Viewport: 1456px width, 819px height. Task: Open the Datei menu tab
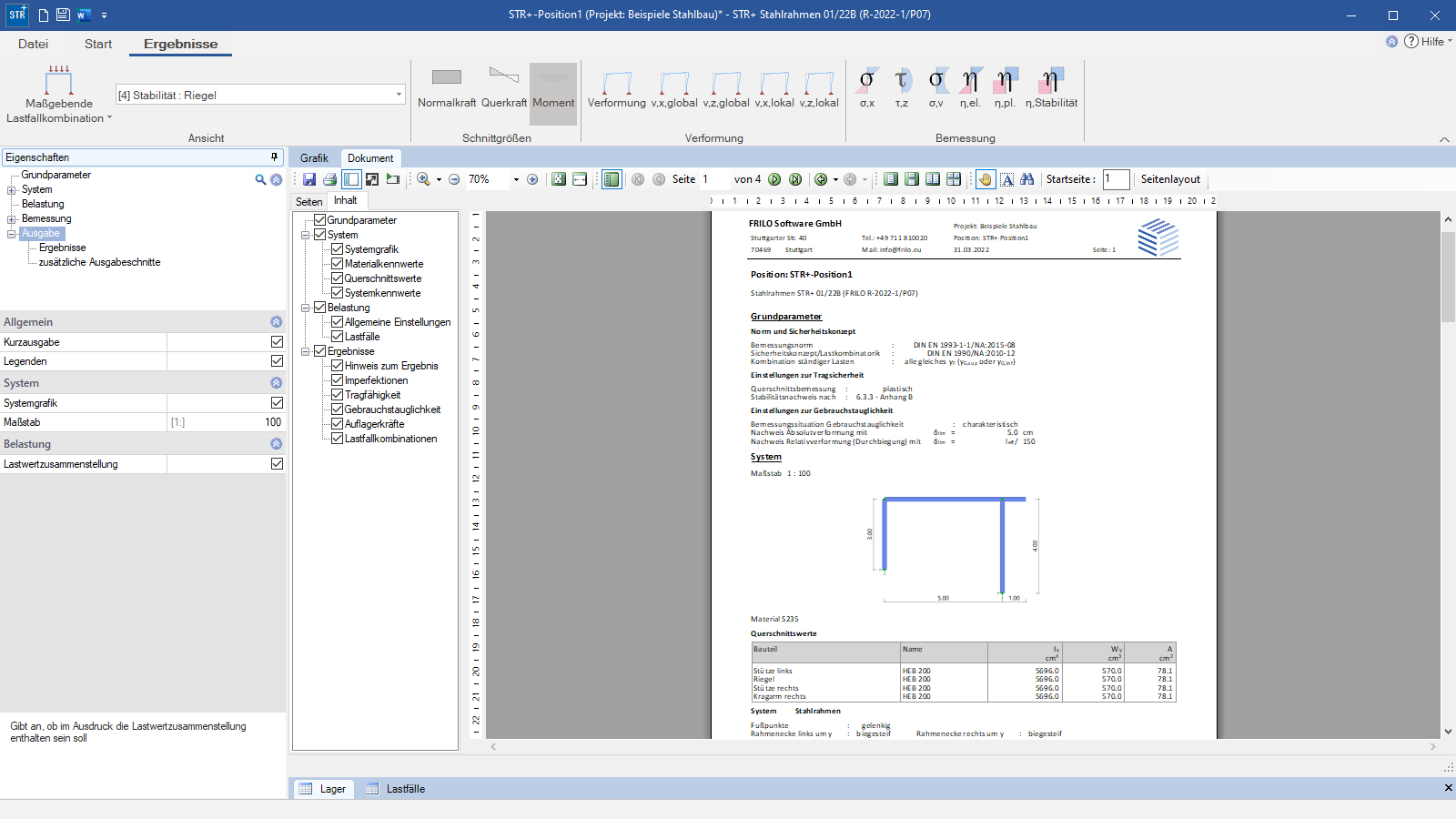point(33,44)
